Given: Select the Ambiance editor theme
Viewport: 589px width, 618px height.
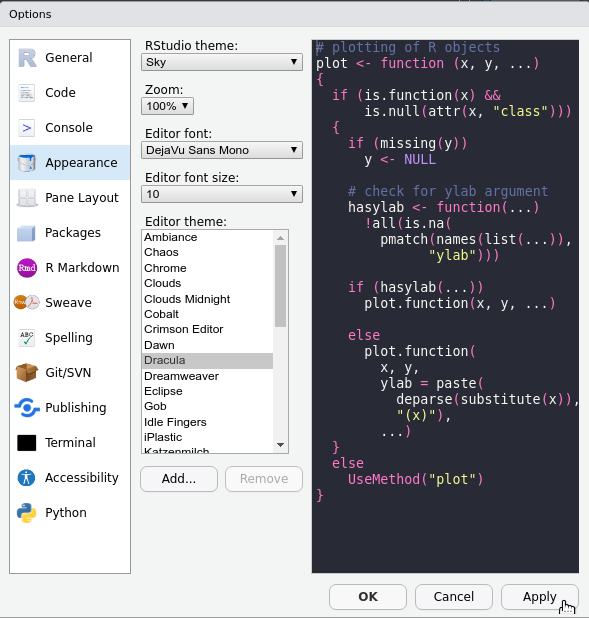Looking at the screenshot, I should coord(207,237).
